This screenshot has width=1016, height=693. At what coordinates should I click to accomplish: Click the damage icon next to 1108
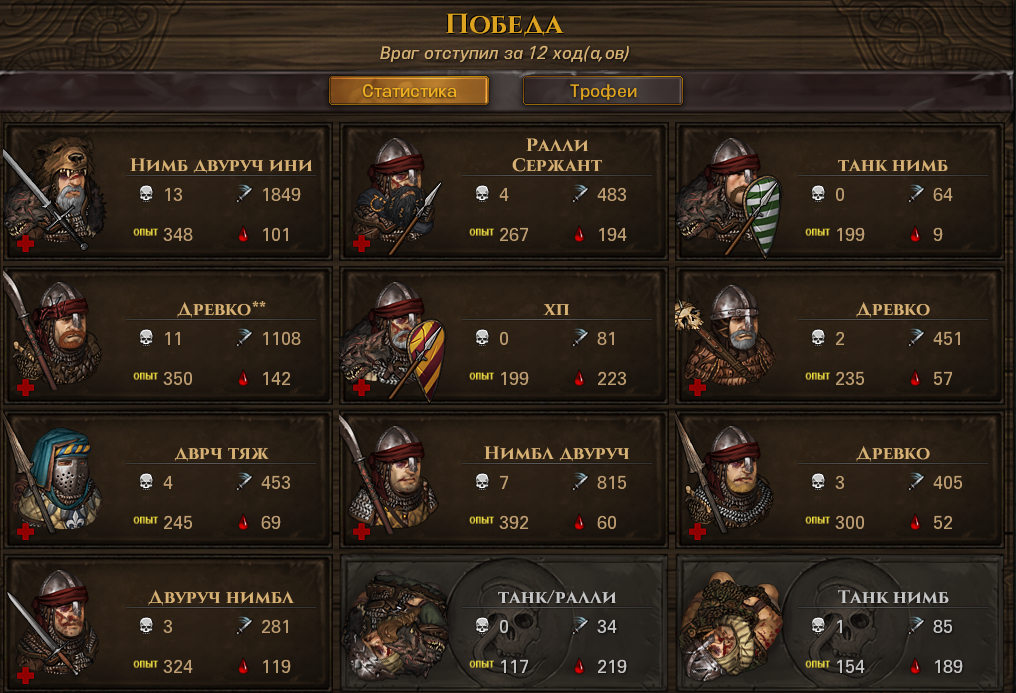coord(244,337)
